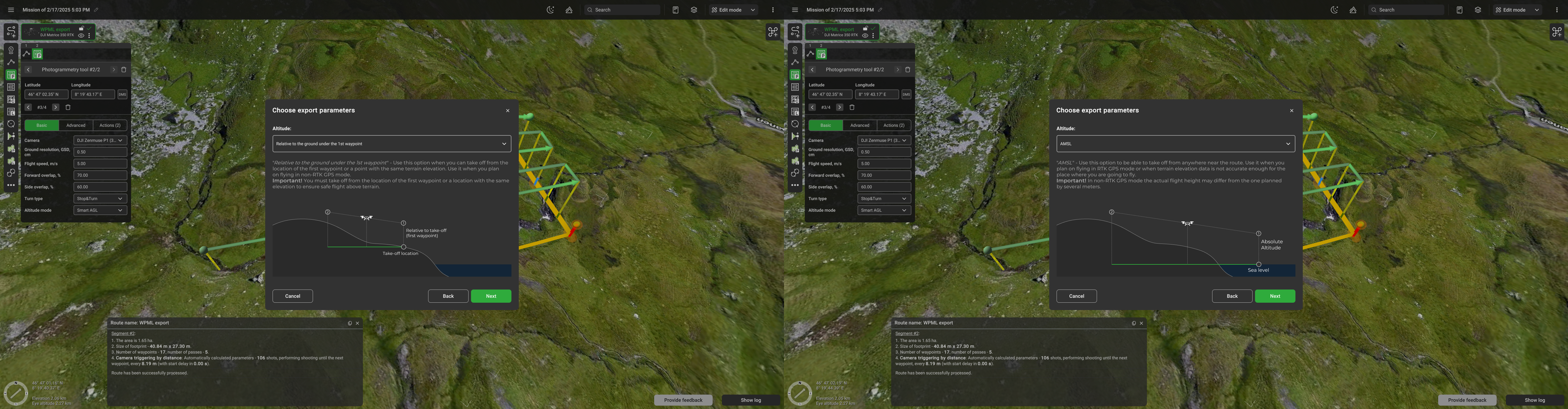1568x409 pixels.
Task: Toggle DMS coordinate format button in left panel
Action: pyautogui.click(x=123, y=94)
